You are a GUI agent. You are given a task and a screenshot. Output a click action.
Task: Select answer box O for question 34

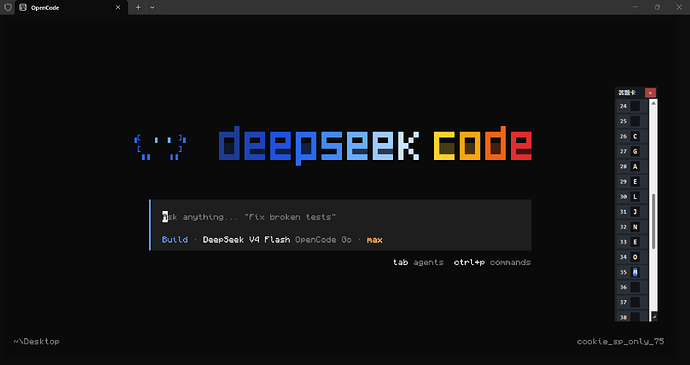635,257
